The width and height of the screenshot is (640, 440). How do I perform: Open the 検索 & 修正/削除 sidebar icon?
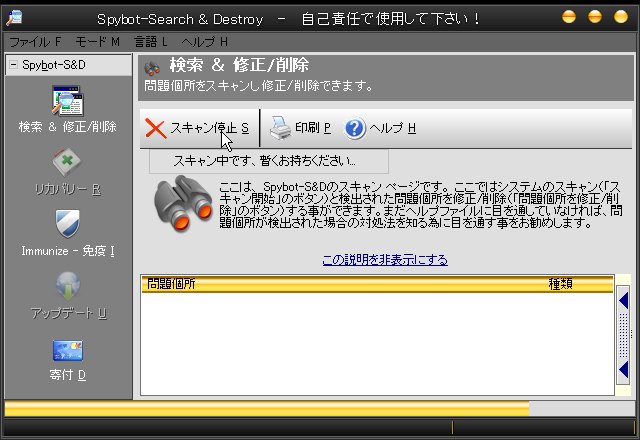[x=68, y=101]
